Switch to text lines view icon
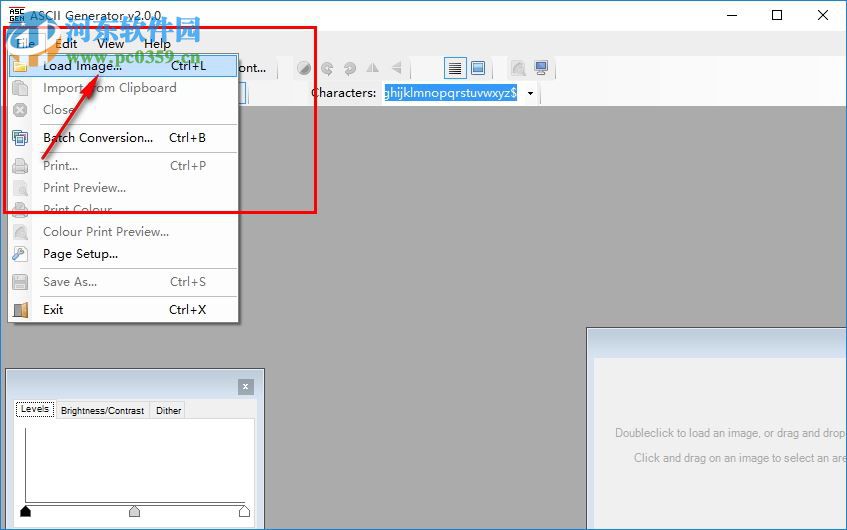This screenshot has height=530, width=847. 455,68
